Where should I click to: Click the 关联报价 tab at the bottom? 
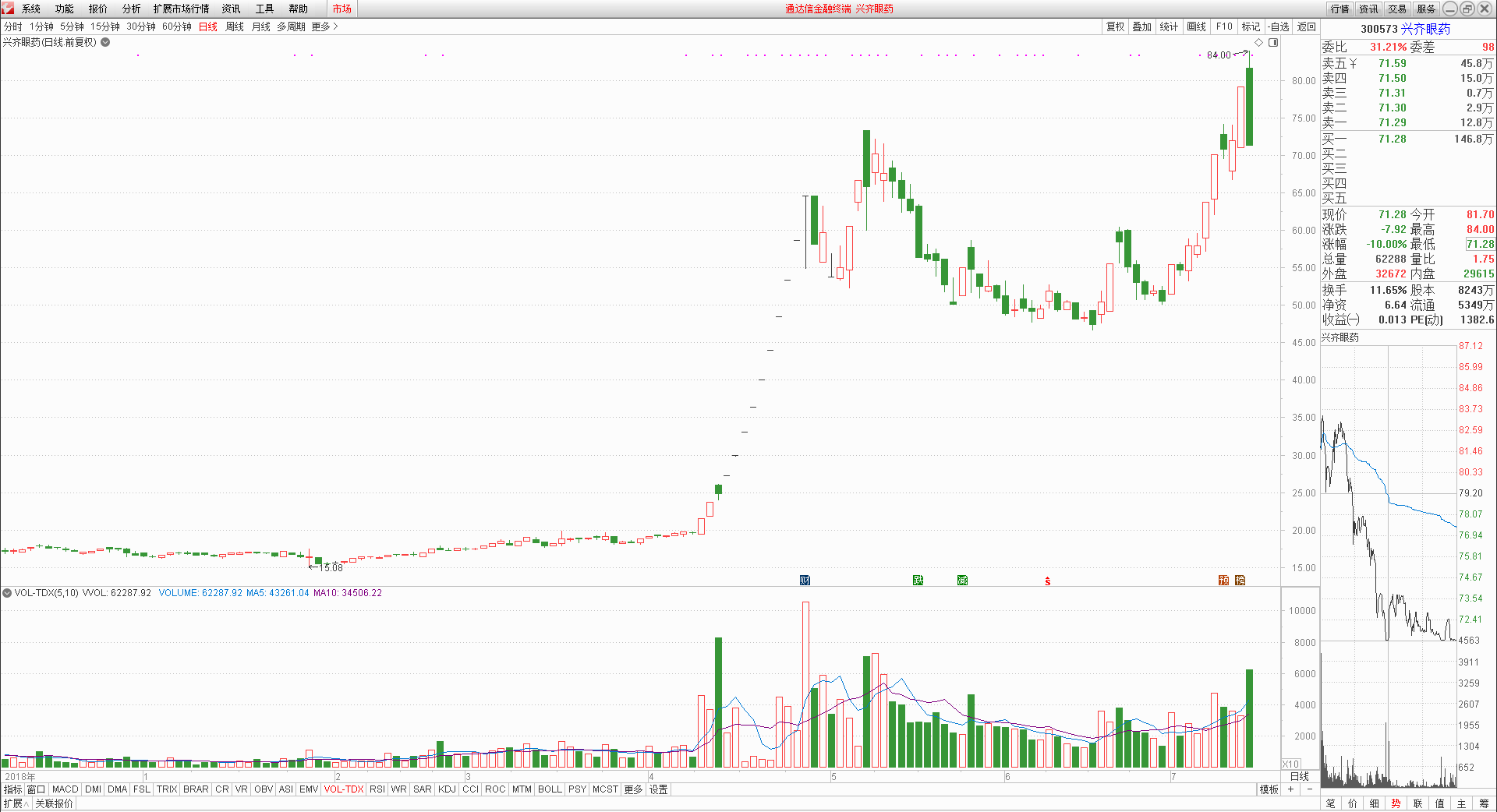coord(54,803)
